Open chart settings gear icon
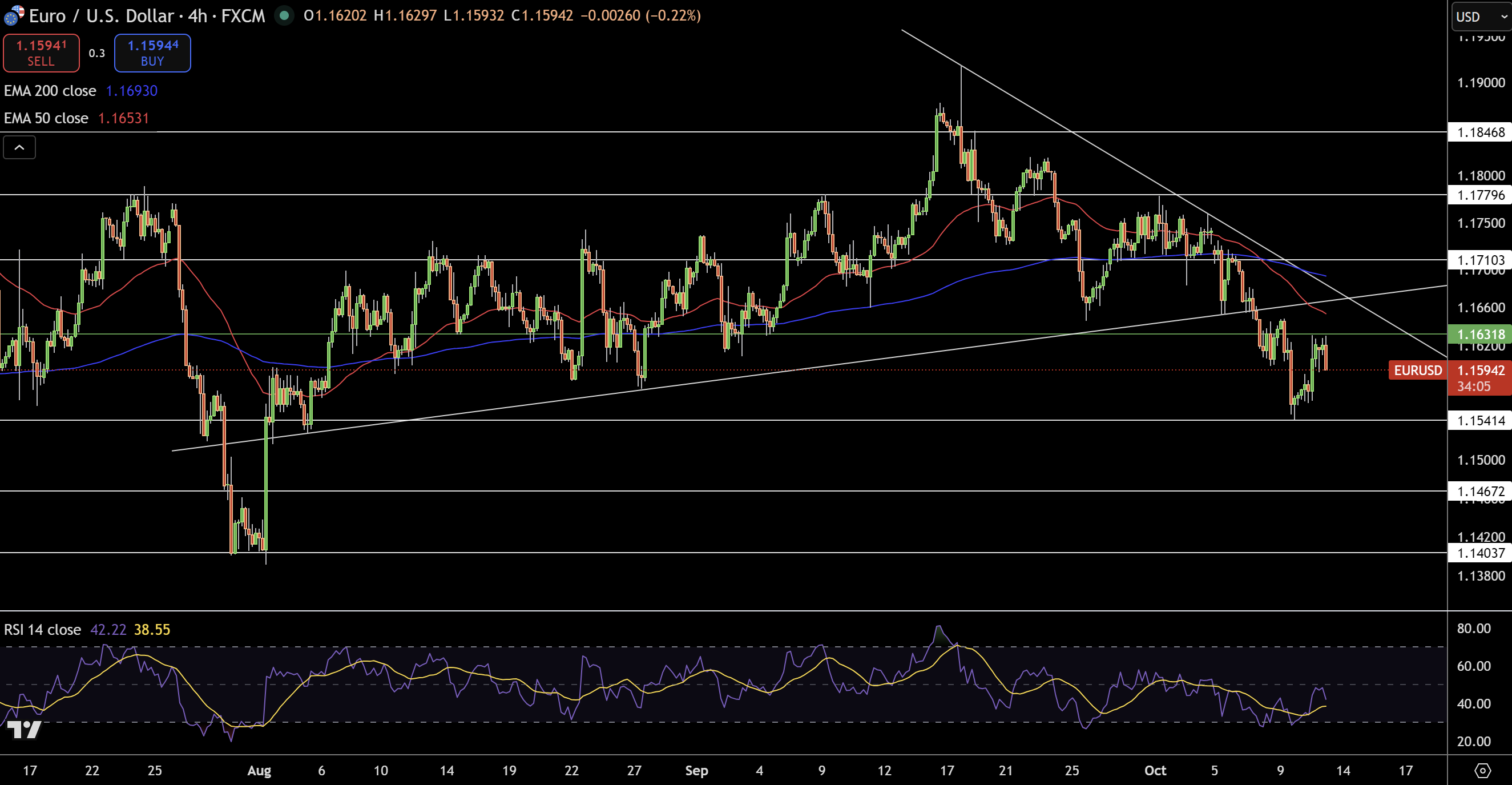The height and width of the screenshot is (785, 1512). coord(1482,770)
